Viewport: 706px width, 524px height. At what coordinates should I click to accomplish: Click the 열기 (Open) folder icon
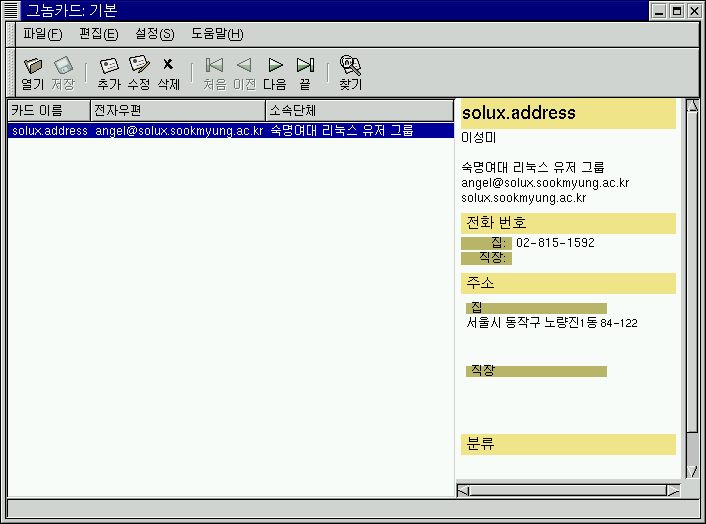(x=33, y=66)
